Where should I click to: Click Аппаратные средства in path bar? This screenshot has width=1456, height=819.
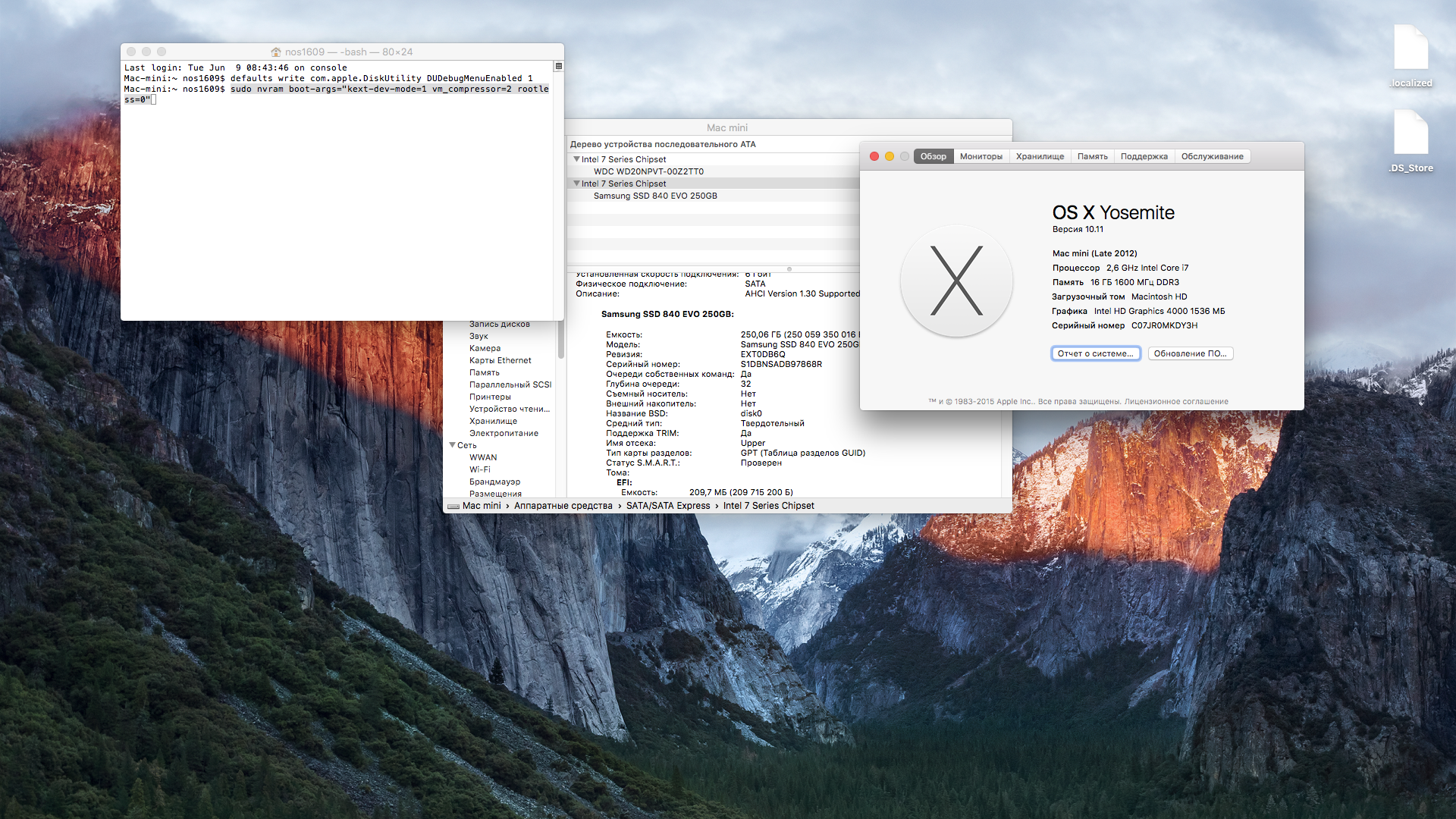point(563,506)
